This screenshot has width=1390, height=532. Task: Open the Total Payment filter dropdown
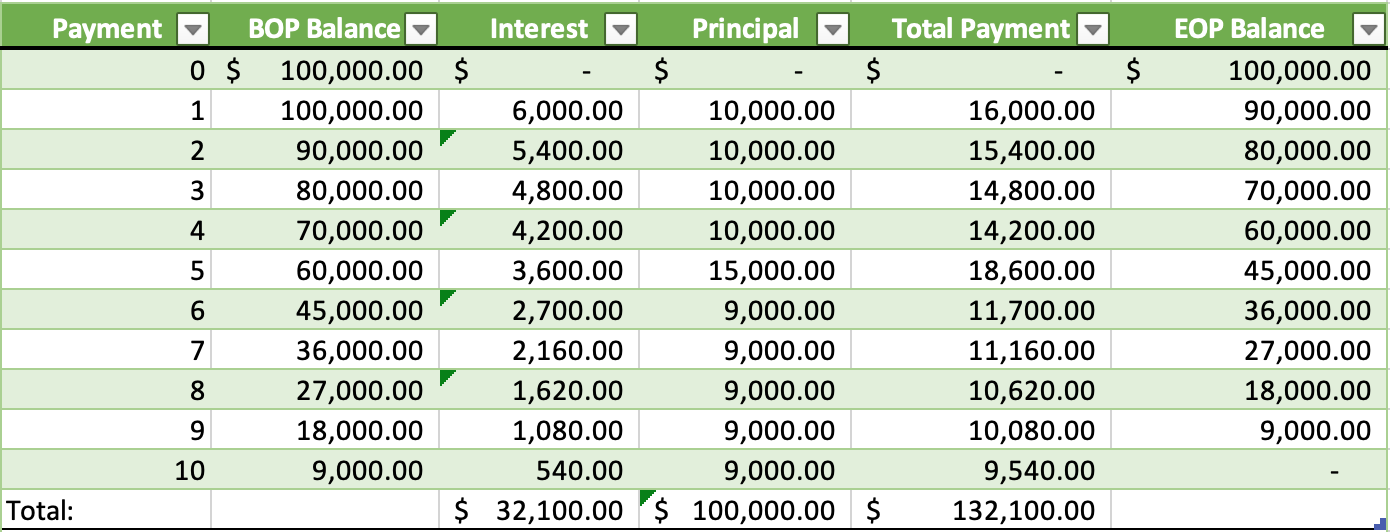click(1094, 30)
